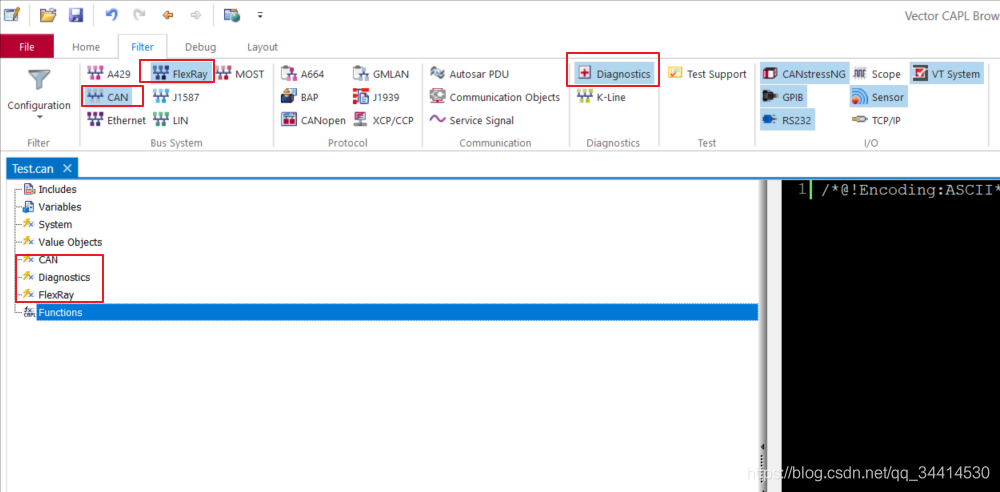The height and width of the screenshot is (492, 1000).
Task: Toggle the J1939 protocol filter
Action: click(376, 97)
